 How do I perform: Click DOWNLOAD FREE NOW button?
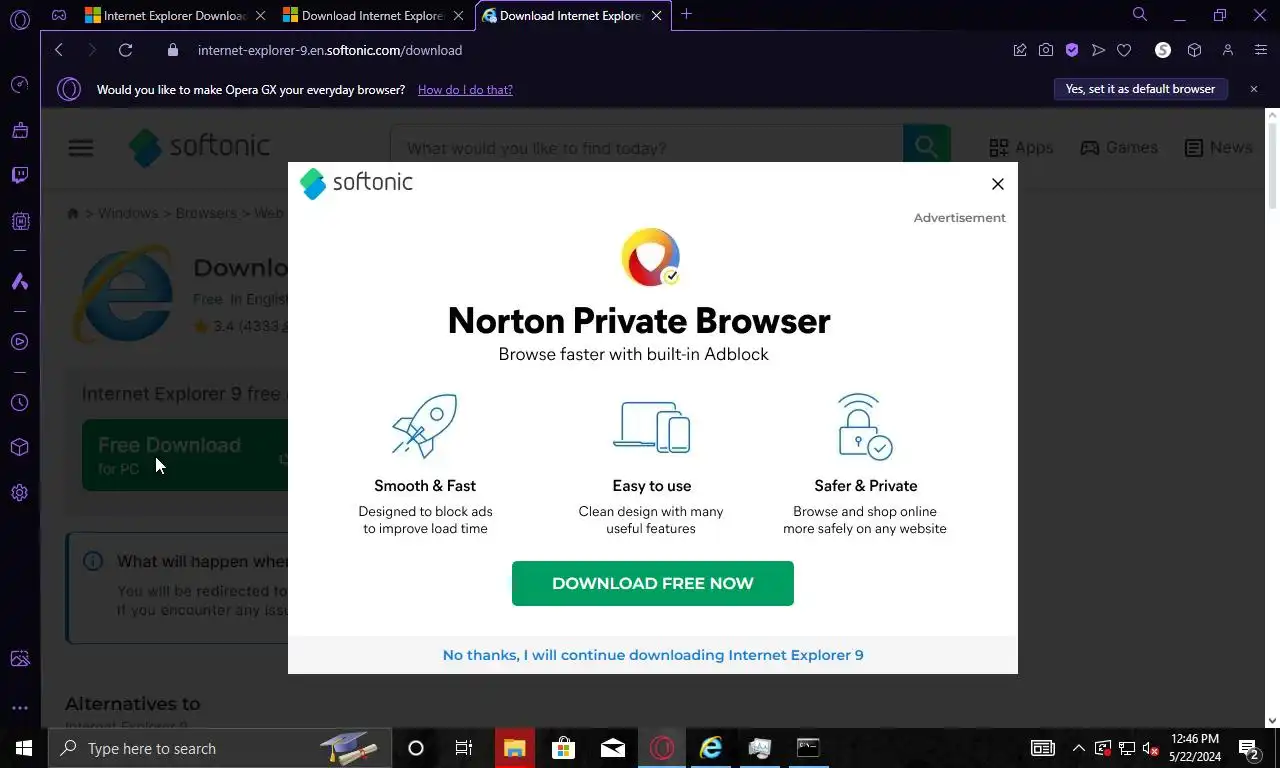(653, 583)
